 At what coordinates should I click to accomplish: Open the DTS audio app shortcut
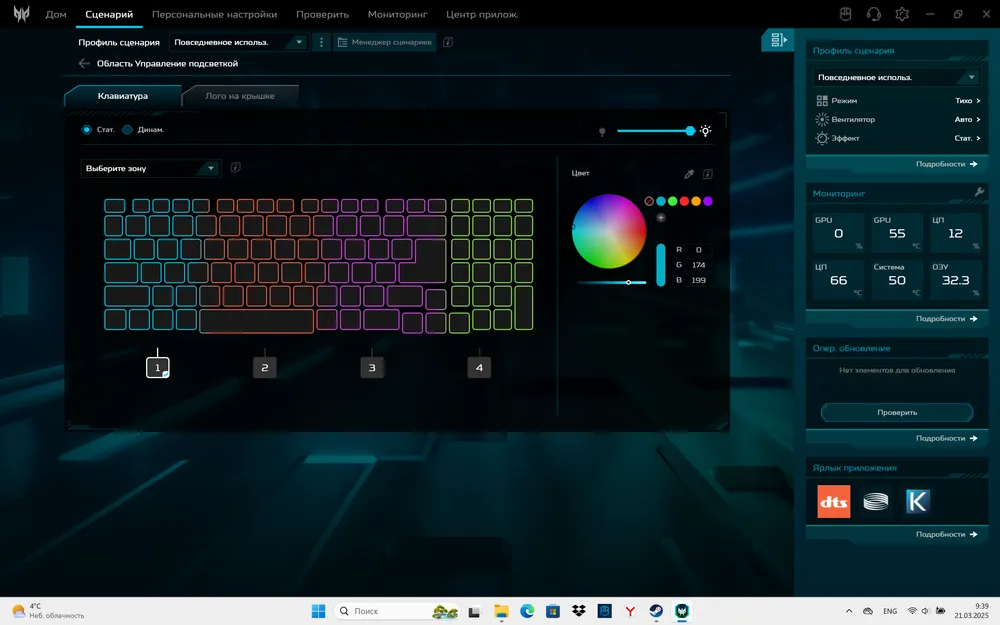834,501
